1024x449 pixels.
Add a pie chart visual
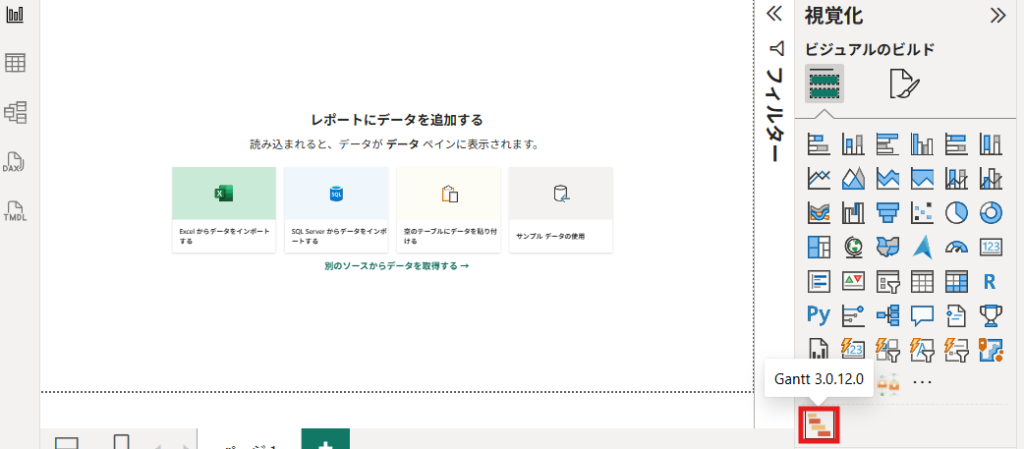coord(957,212)
